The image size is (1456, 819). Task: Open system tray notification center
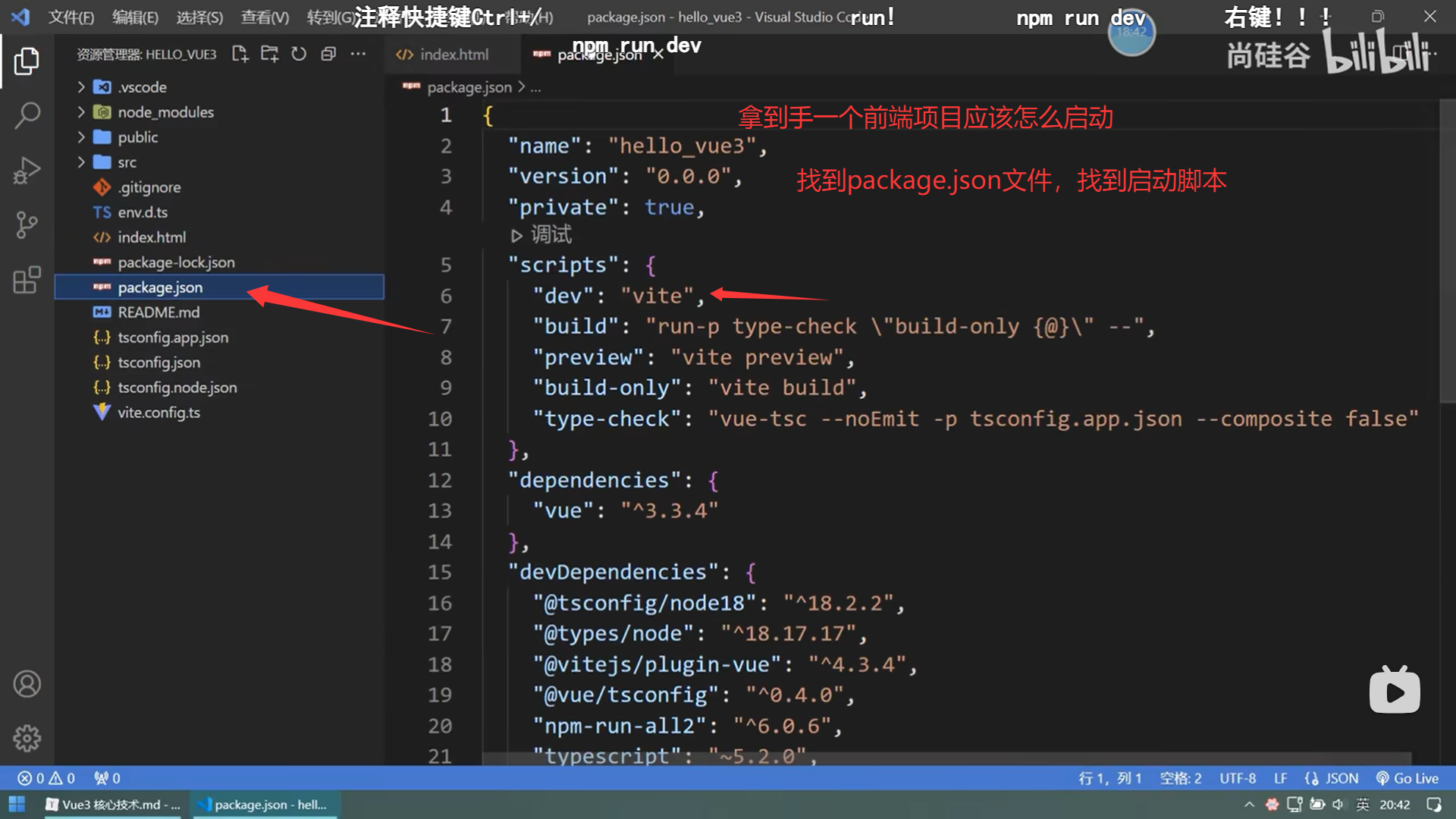pos(1433,805)
